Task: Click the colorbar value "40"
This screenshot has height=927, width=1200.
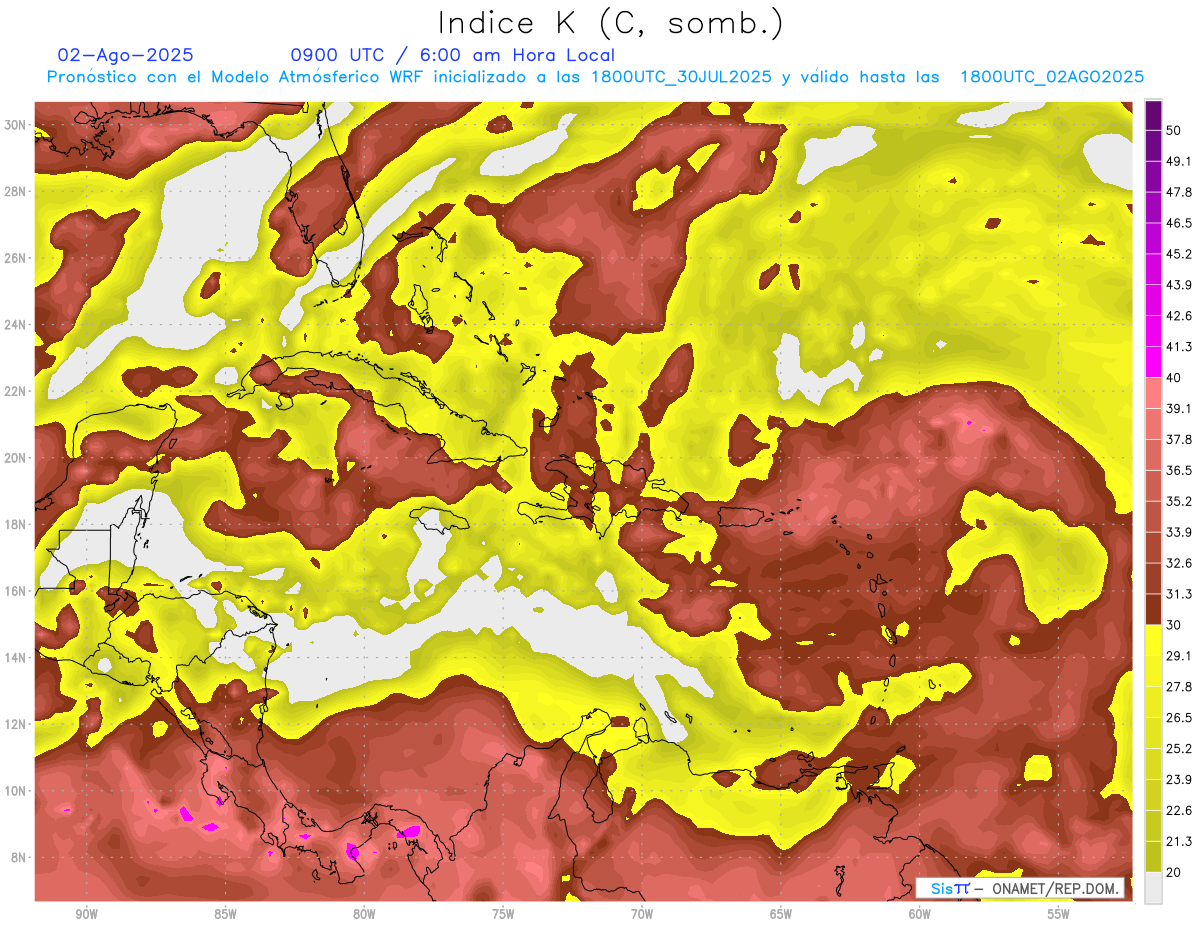Action: (x=1175, y=377)
